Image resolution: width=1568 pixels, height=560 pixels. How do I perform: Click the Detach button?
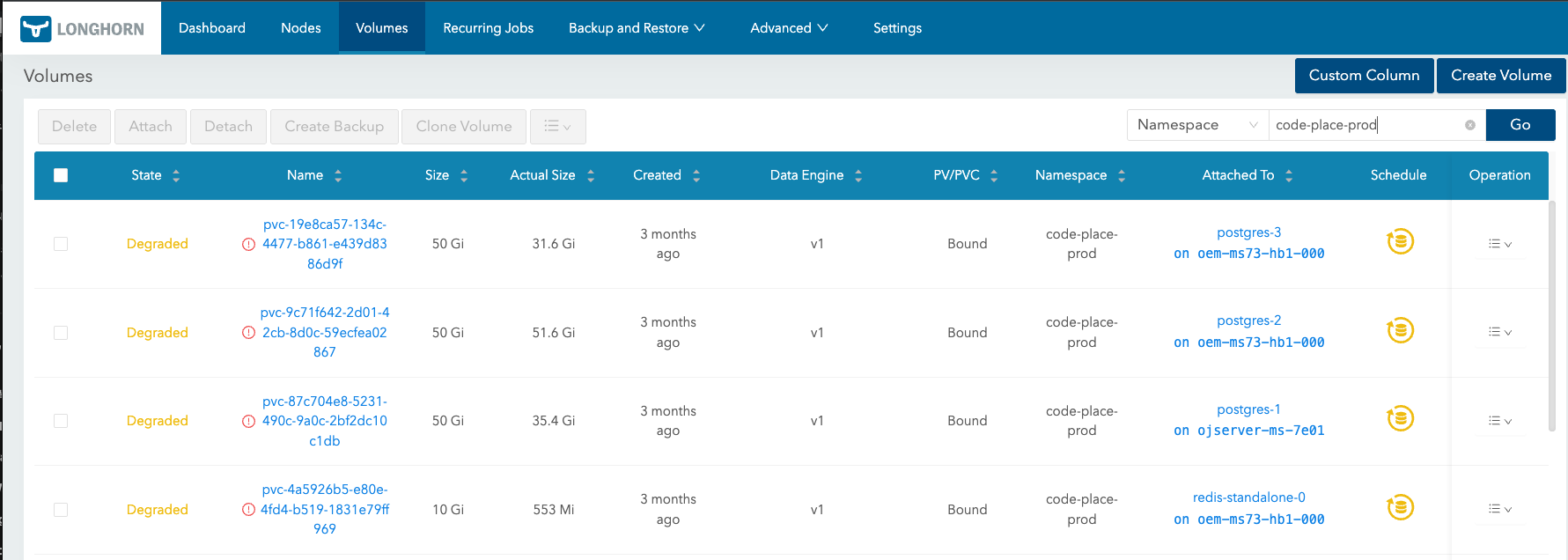pos(228,127)
